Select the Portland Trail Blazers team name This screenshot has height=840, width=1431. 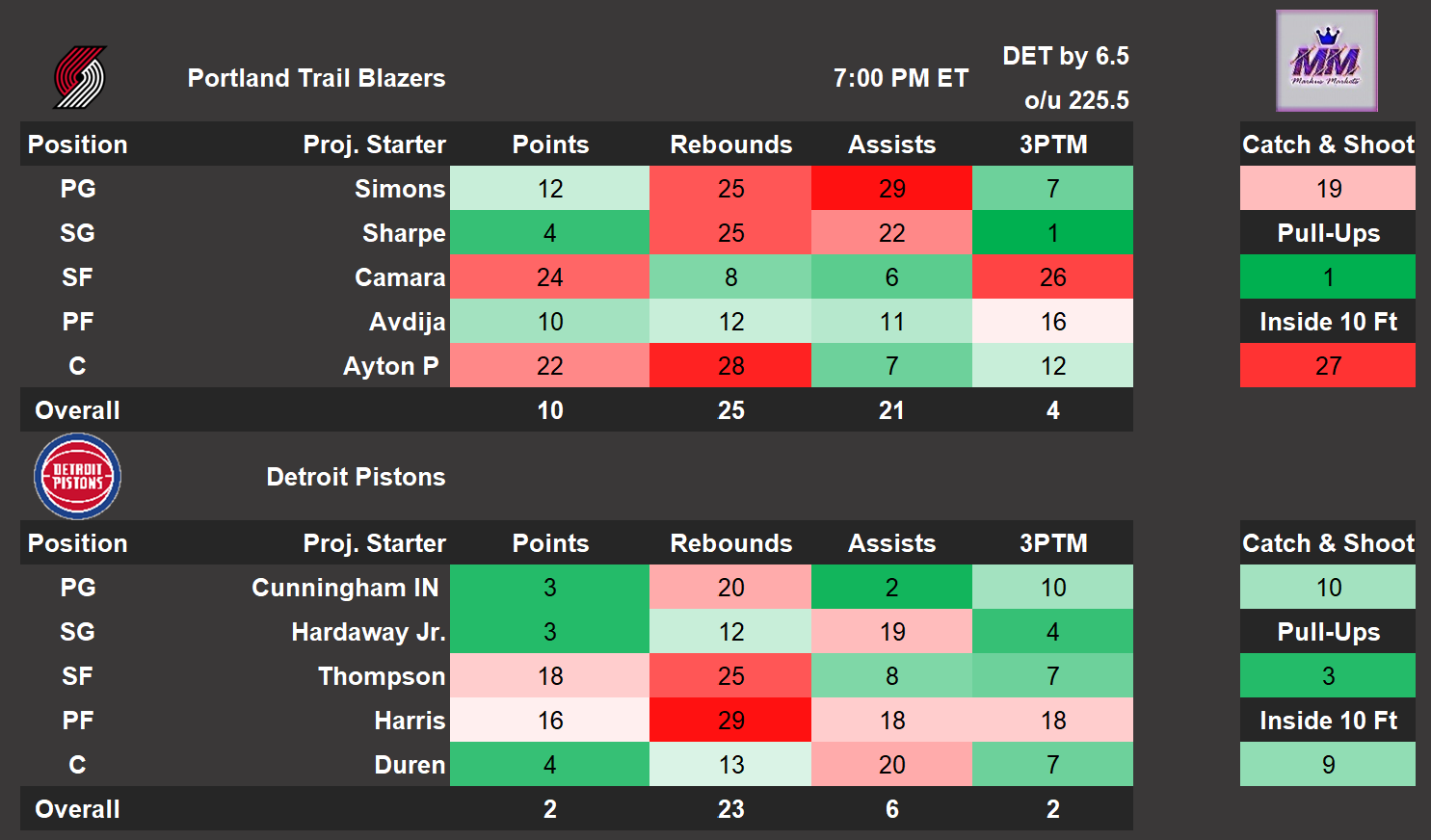[x=316, y=78]
